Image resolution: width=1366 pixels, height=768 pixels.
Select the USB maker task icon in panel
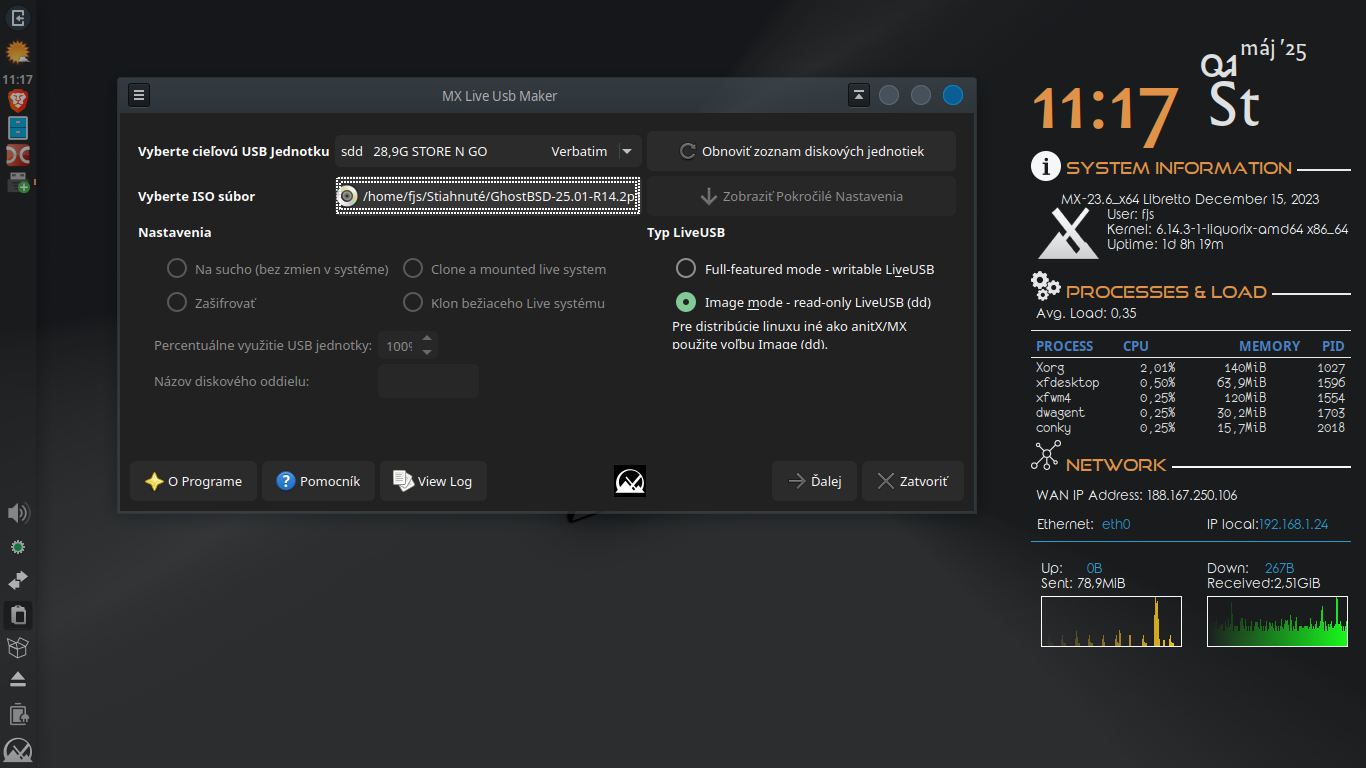pos(18,182)
